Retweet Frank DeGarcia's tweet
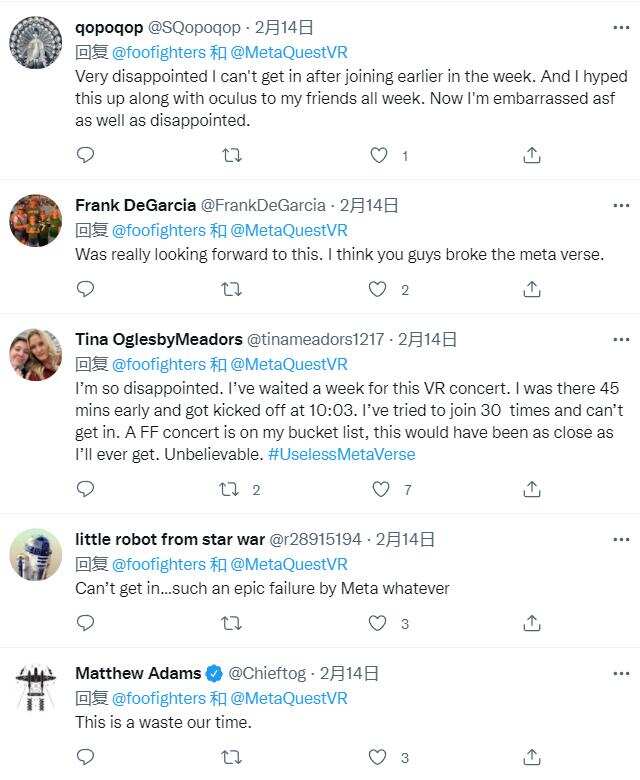Viewport: 640px width, 780px height. [231, 289]
